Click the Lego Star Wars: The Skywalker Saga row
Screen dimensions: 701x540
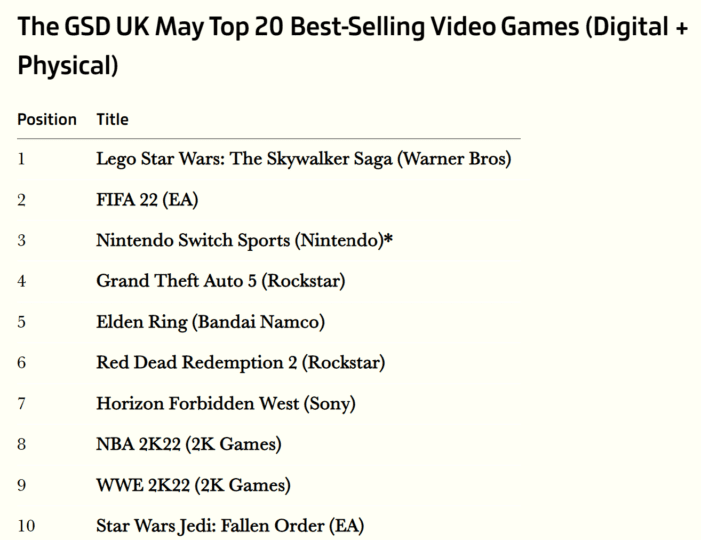pyautogui.click(x=269, y=159)
